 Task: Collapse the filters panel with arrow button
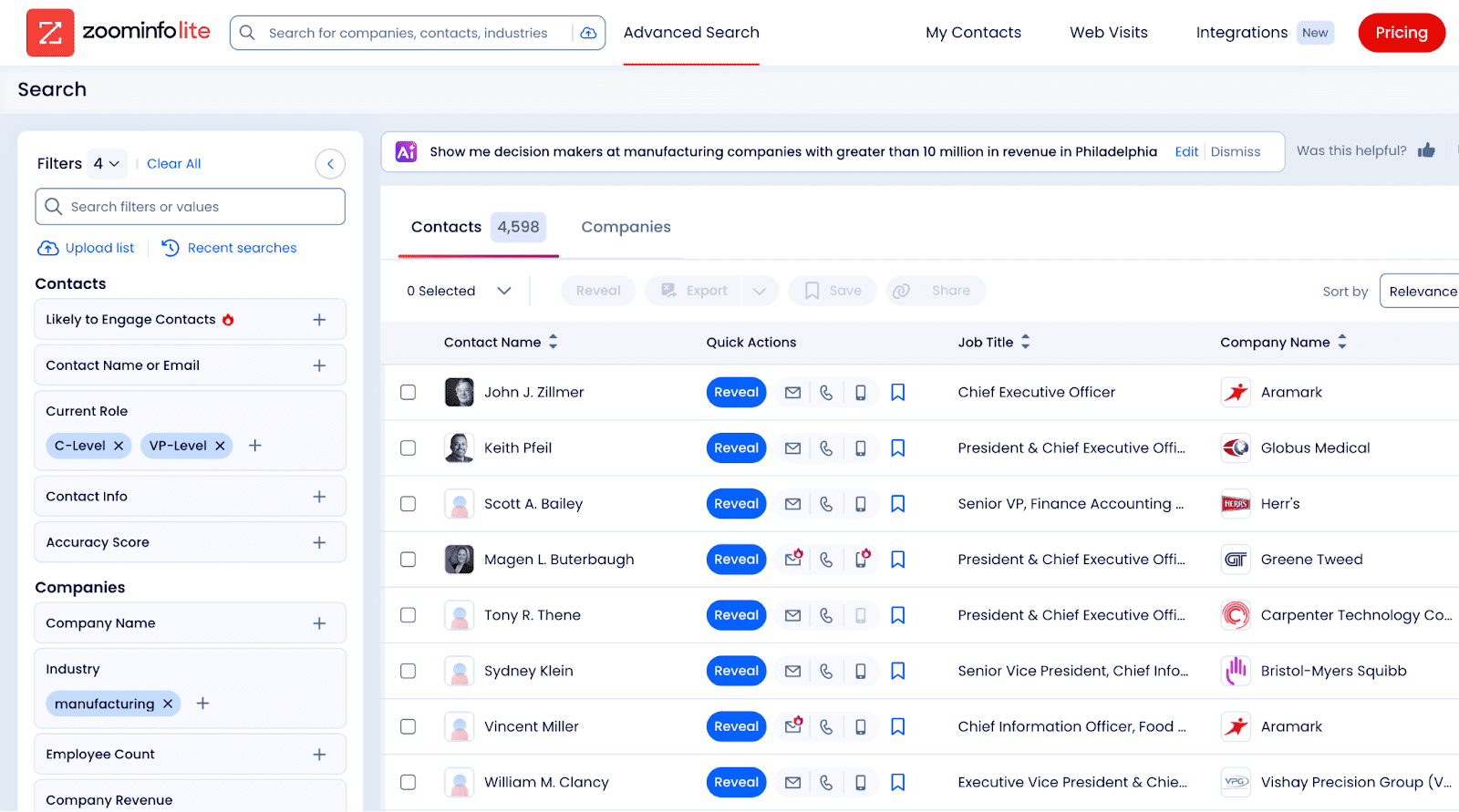click(330, 164)
